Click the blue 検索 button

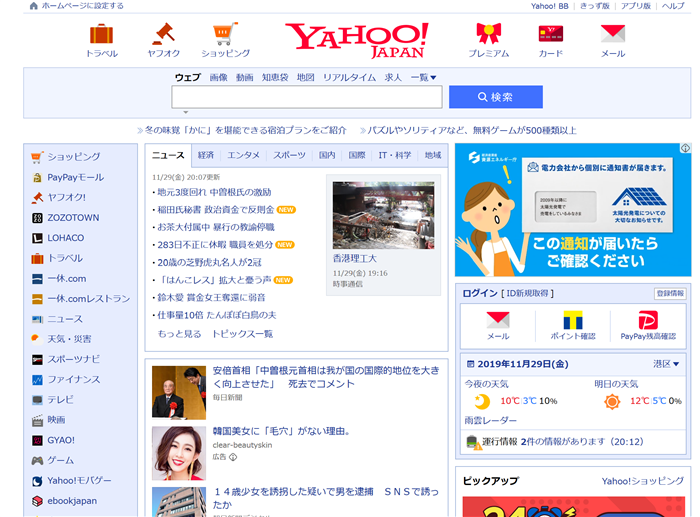point(496,97)
